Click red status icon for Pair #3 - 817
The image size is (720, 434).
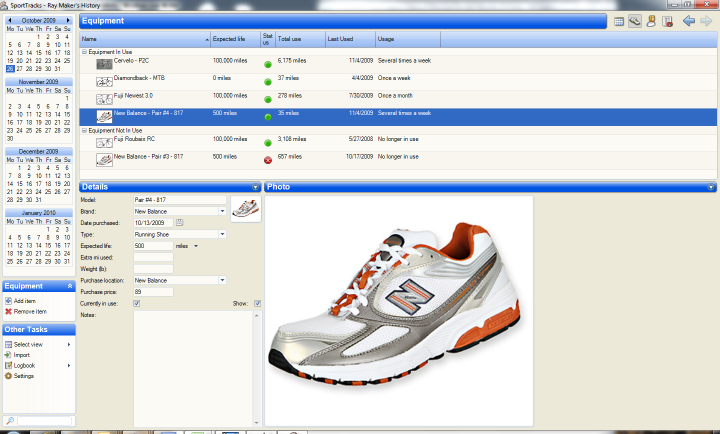pyautogui.click(x=268, y=160)
